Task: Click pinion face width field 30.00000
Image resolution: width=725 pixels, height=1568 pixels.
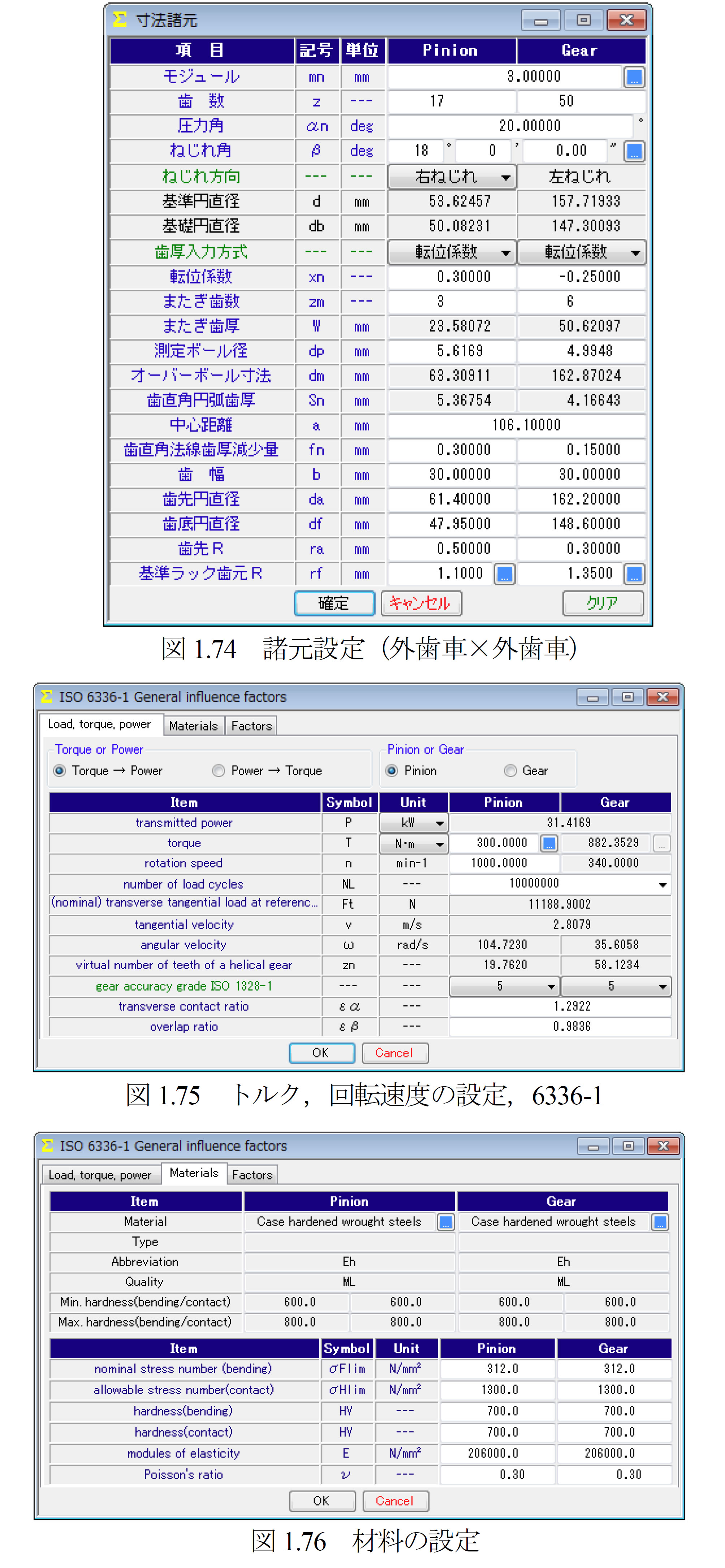Action: pos(452,475)
